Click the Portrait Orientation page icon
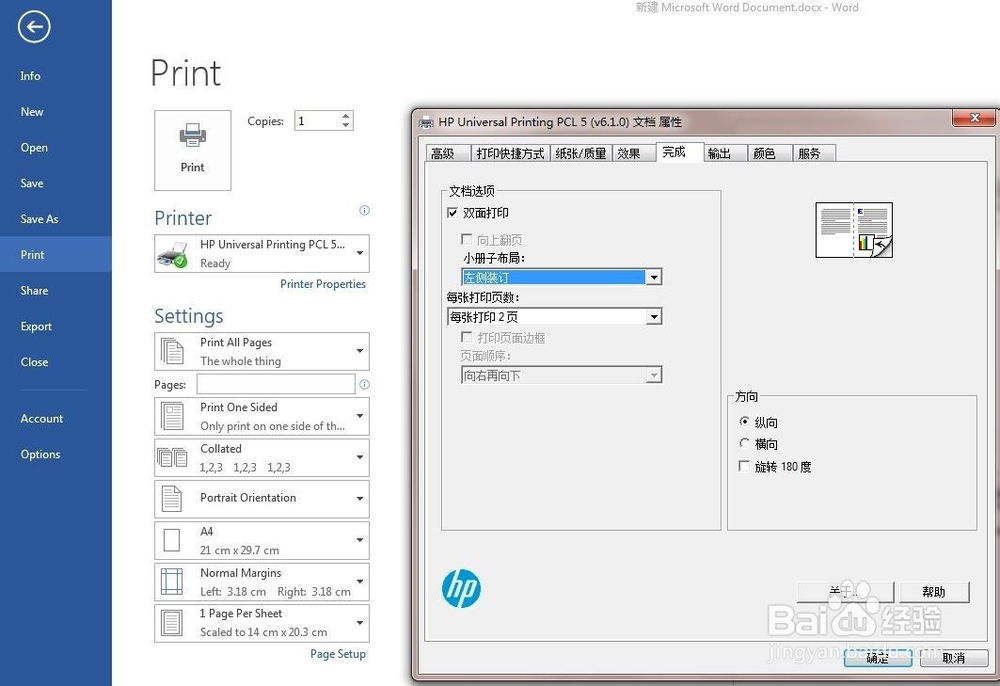This screenshot has height=686, width=1000. [172, 499]
